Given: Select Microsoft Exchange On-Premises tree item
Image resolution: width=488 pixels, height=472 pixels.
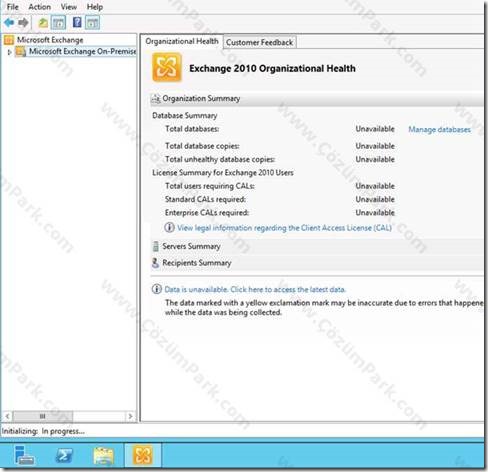Looking at the screenshot, I should click(82, 52).
